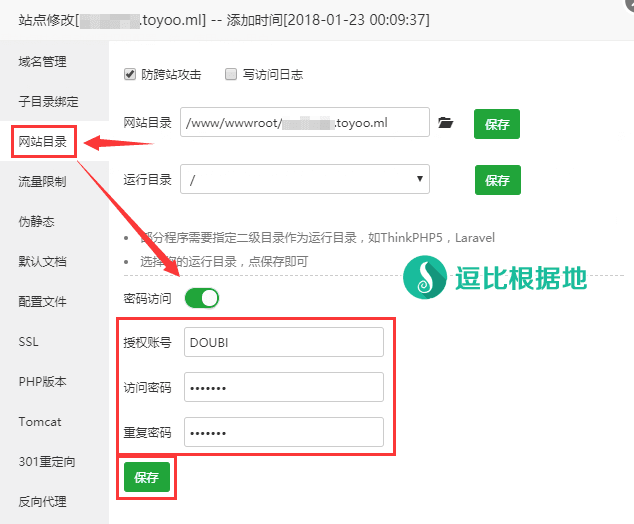
Task: Switch to 子目录绑定 tab
Action: coord(48,101)
